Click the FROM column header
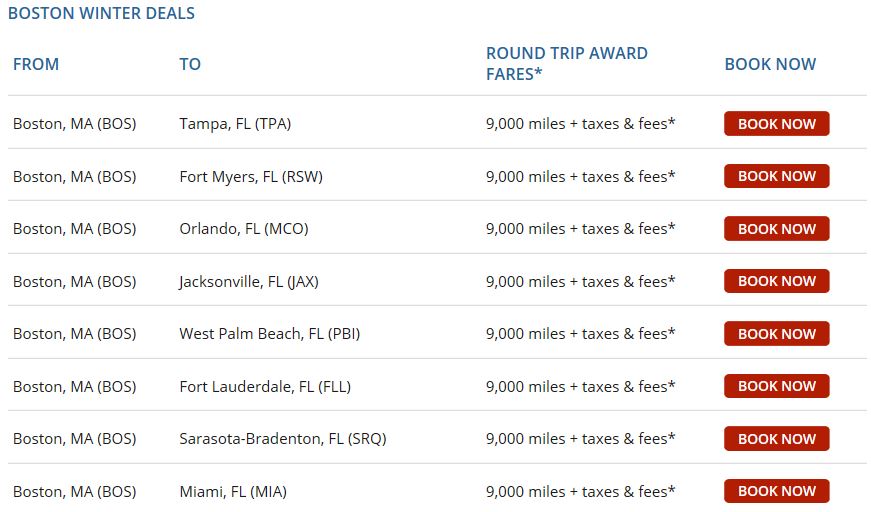 36,64
